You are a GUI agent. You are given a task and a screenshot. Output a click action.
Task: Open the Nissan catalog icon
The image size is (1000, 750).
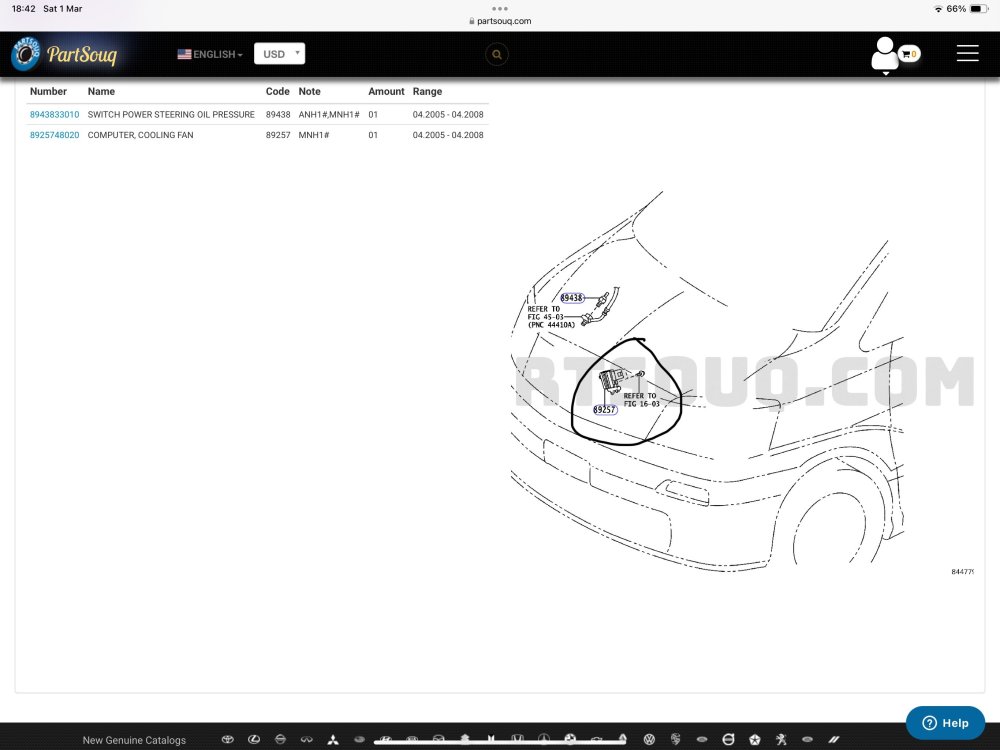click(x=280, y=740)
